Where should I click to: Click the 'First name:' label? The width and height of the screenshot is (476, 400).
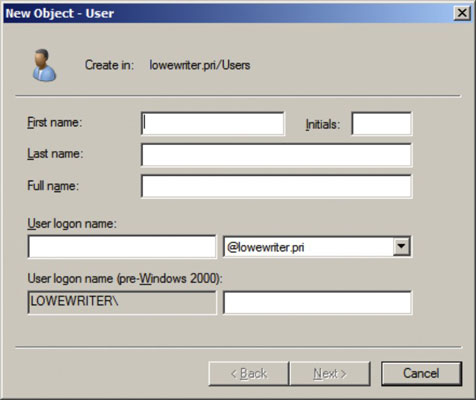55,122
